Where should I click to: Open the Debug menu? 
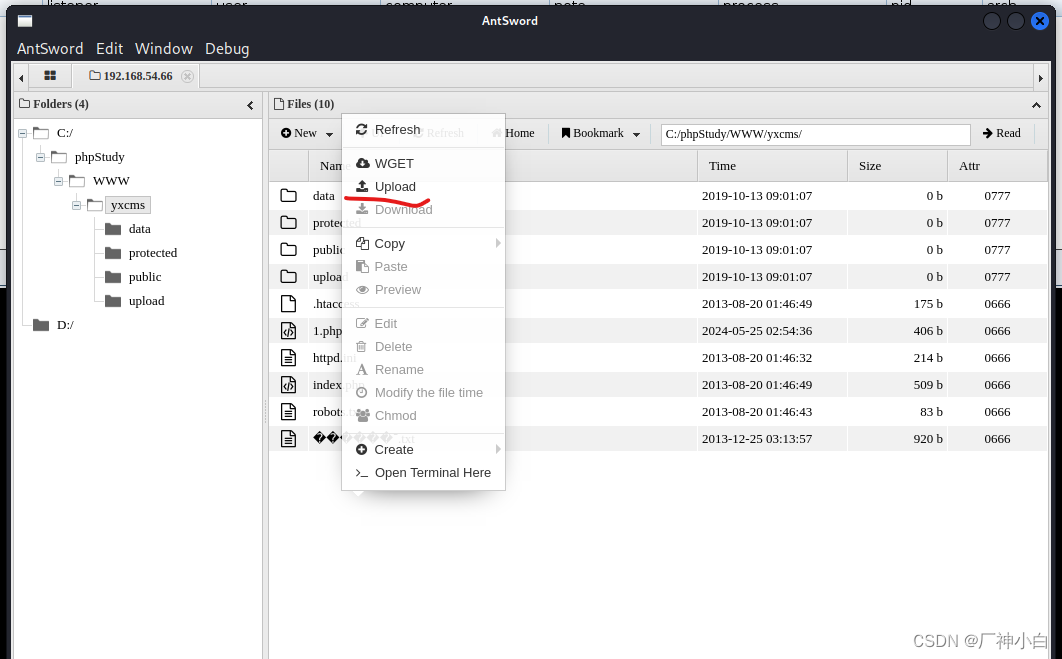coord(227,49)
